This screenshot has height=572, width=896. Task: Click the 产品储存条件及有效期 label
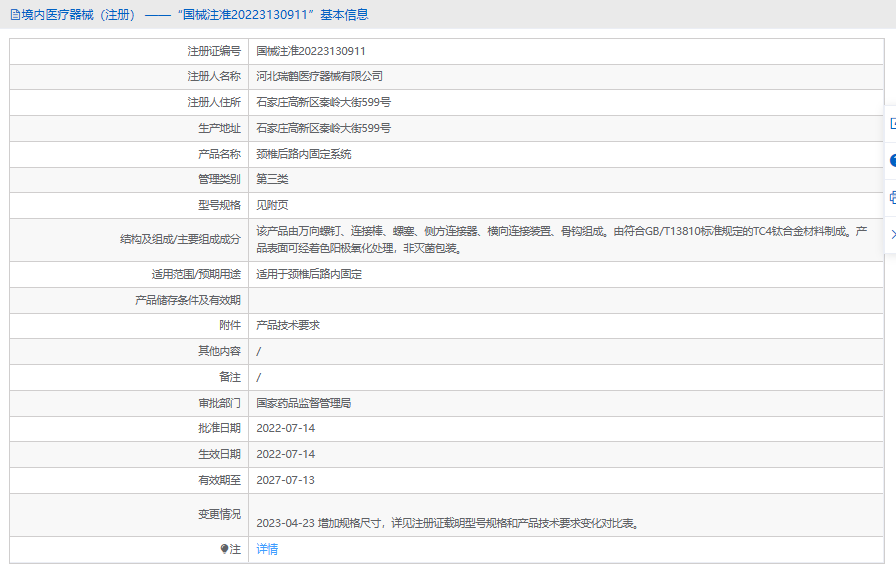click(x=188, y=300)
